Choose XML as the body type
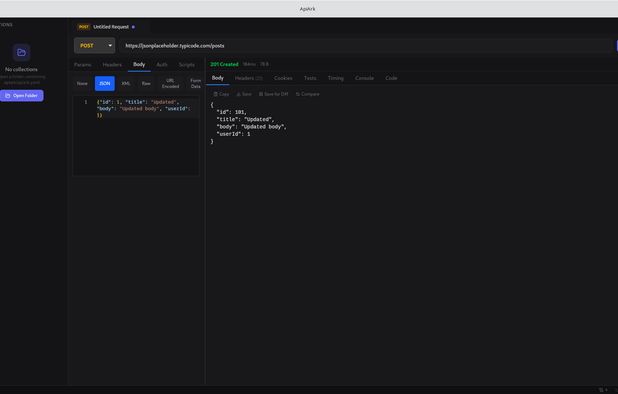 tap(126, 84)
